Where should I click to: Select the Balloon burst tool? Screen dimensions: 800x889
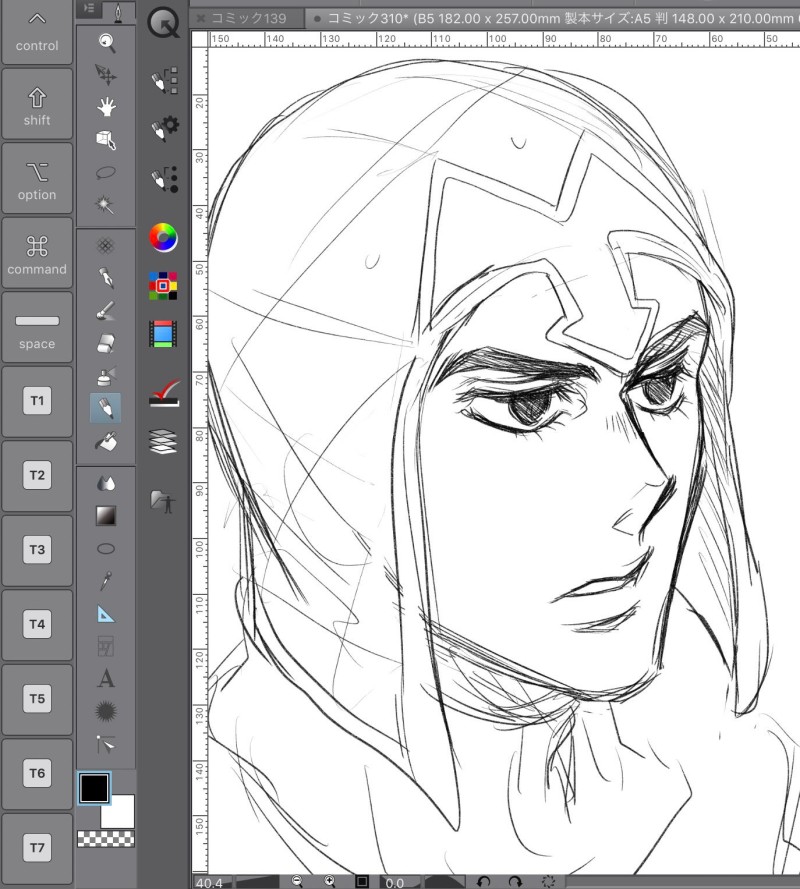(106, 711)
